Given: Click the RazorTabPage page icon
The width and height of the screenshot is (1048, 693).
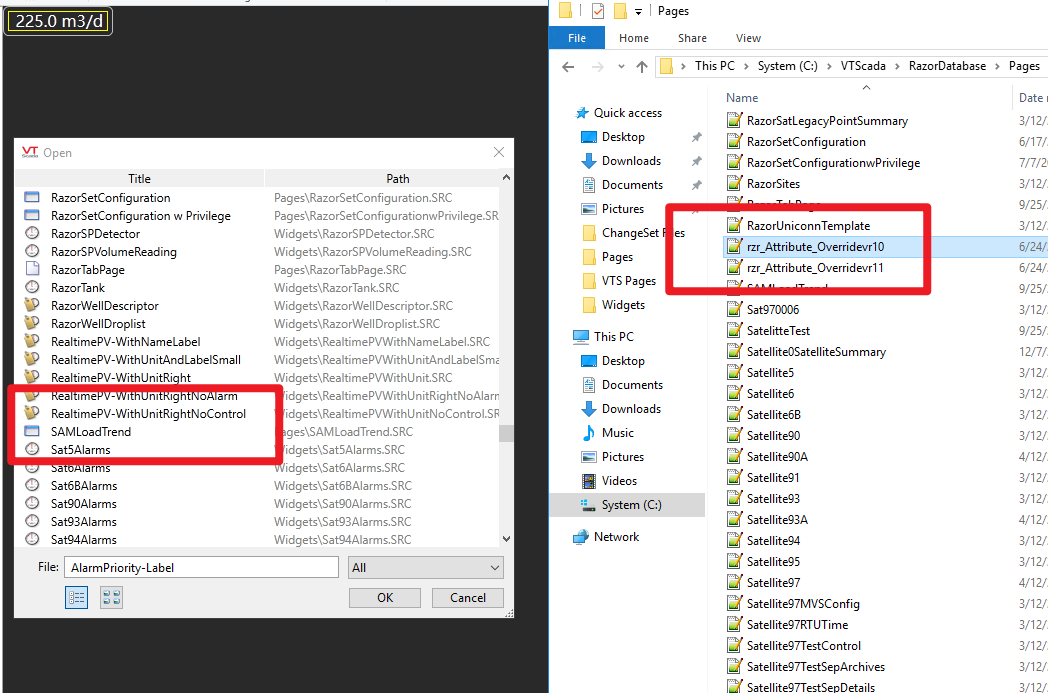Looking at the screenshot, I should tap(31, 270).
